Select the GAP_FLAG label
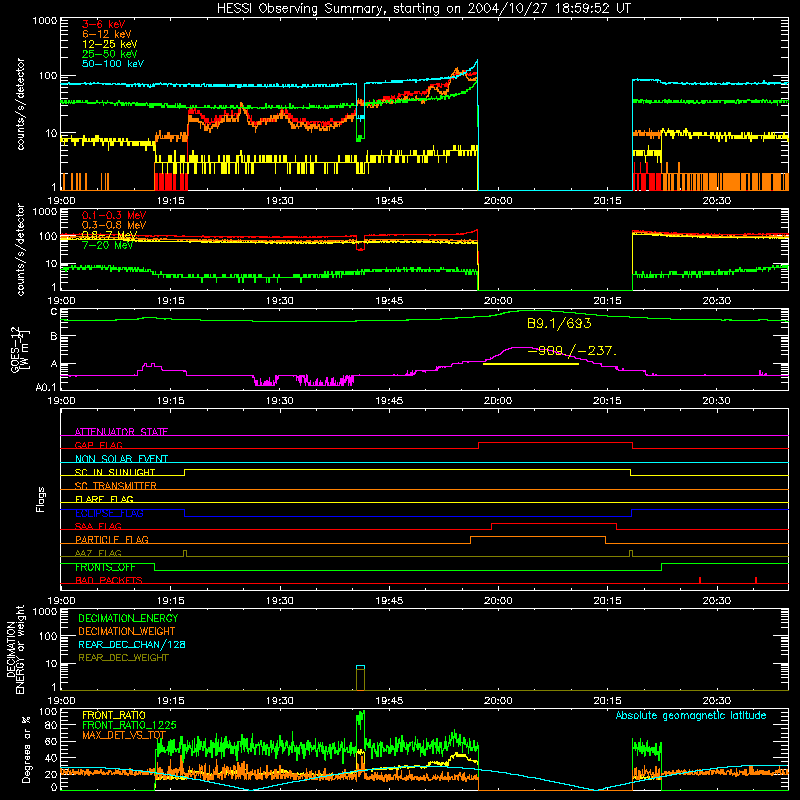Image resolution: width=800 pixels, height=800 pixels. point(98,445)
